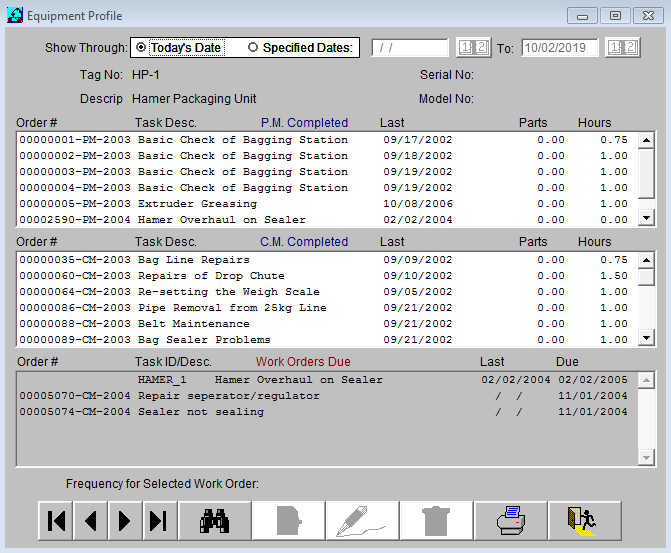Go to next record arrow
This screenshot has width=671, height=553.
[125, 521]
